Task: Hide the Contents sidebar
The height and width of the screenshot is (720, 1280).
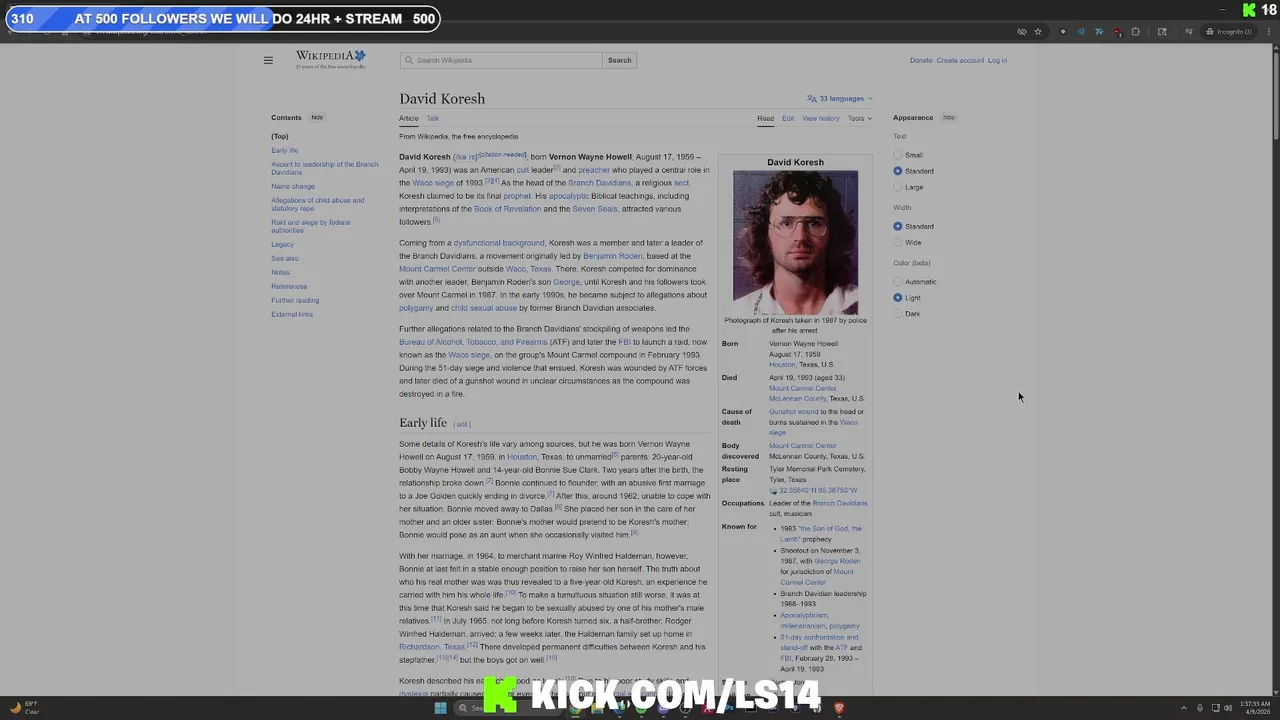Action: (x=317, y=117)
